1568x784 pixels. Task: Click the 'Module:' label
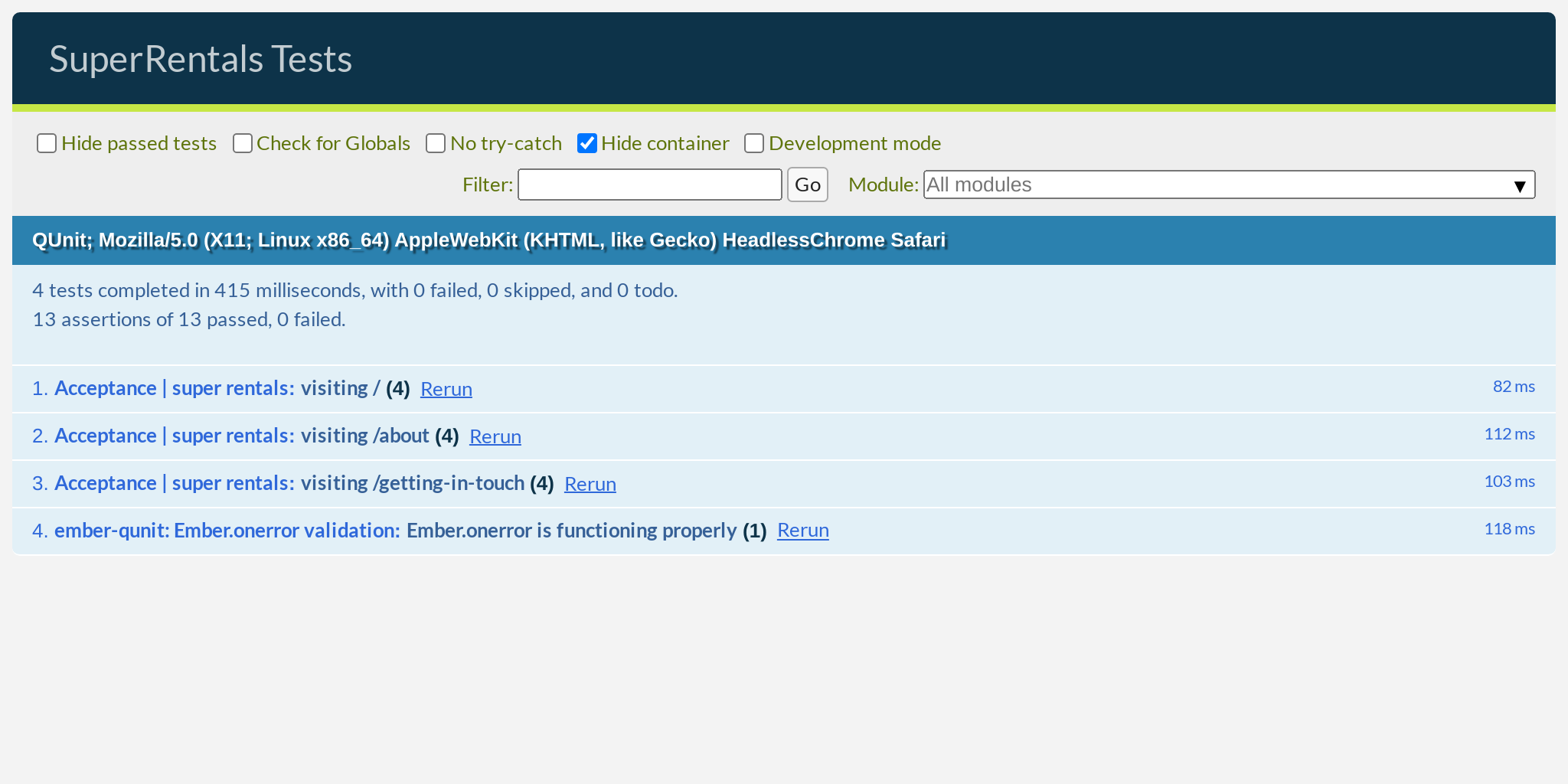[x=884, y=185]
